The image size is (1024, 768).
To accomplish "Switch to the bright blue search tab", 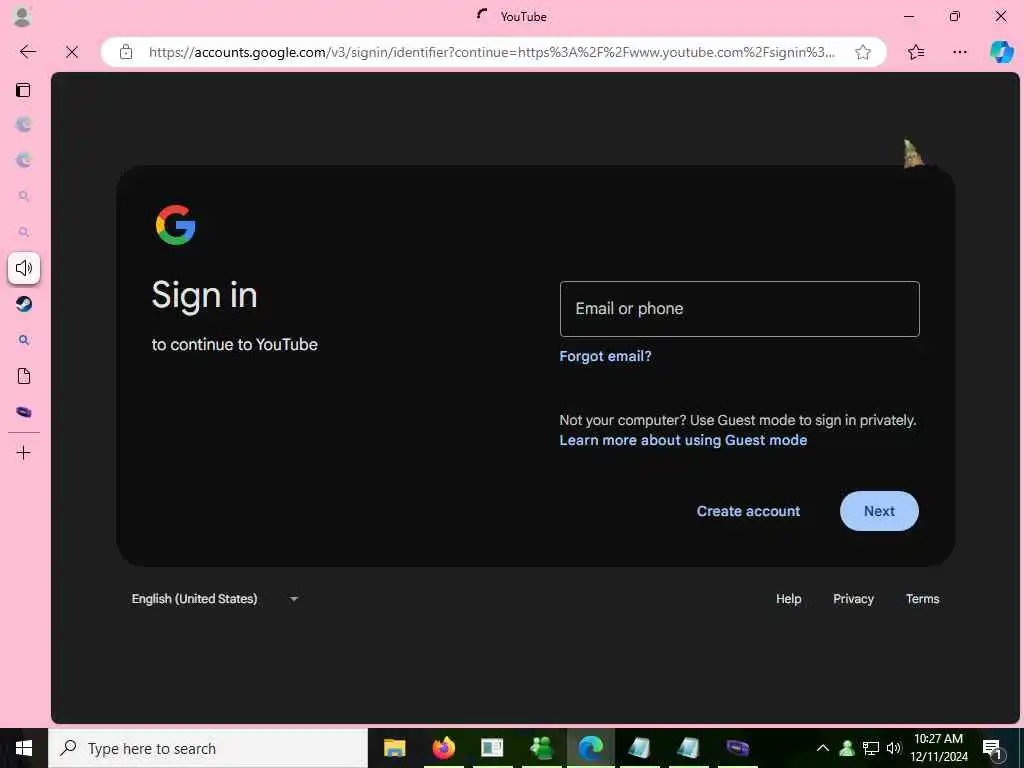I will point(24,340).
